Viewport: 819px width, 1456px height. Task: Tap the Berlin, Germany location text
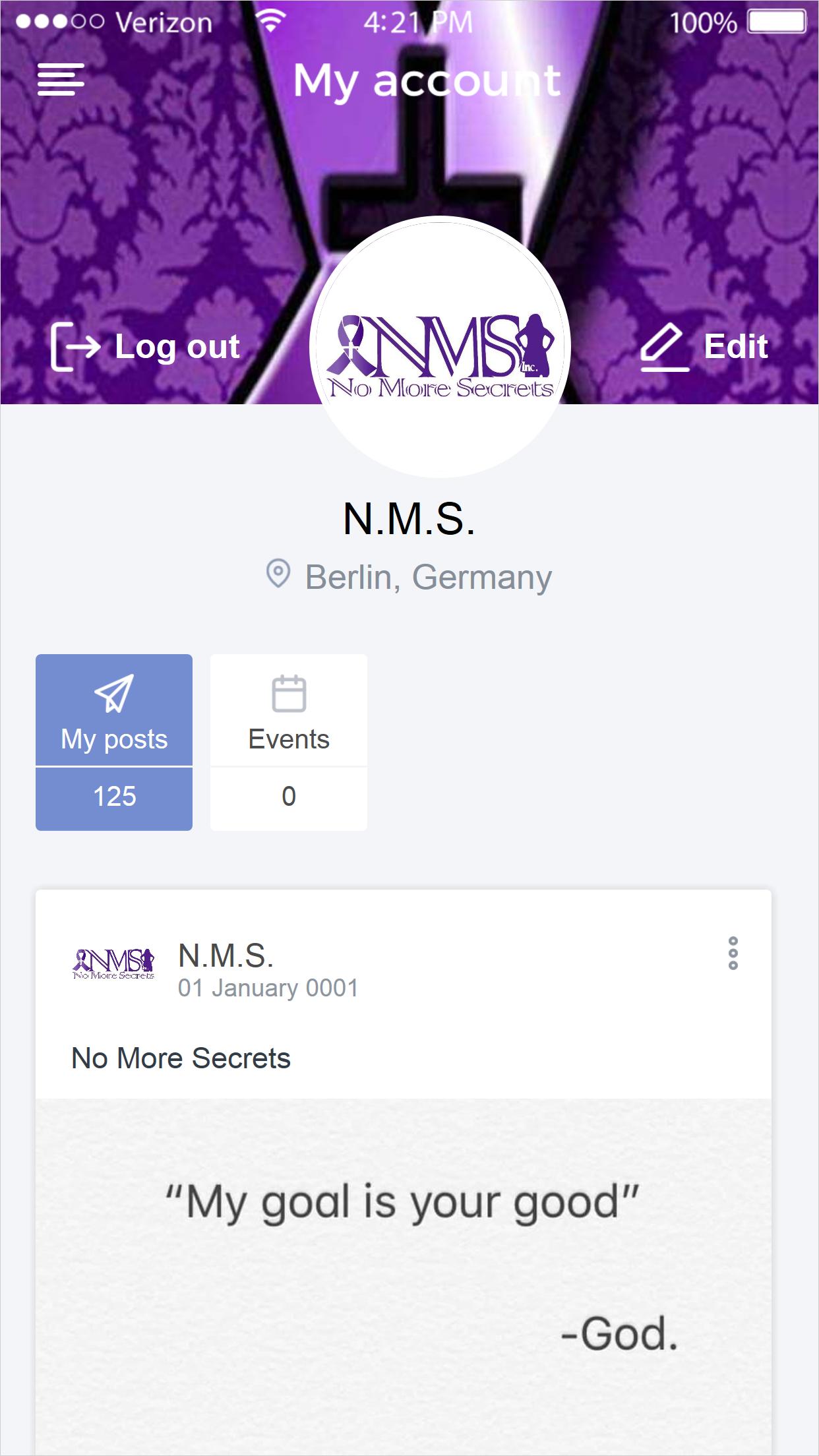tap(428, 578)
